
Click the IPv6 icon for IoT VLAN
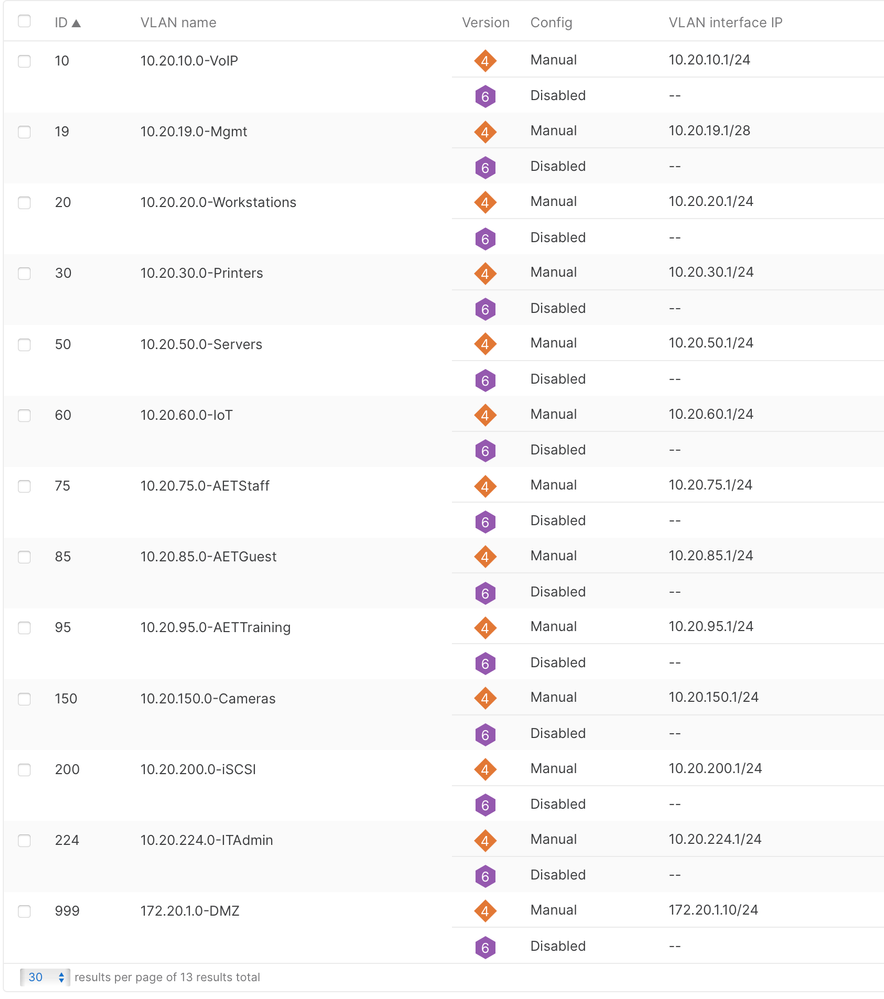485,451
